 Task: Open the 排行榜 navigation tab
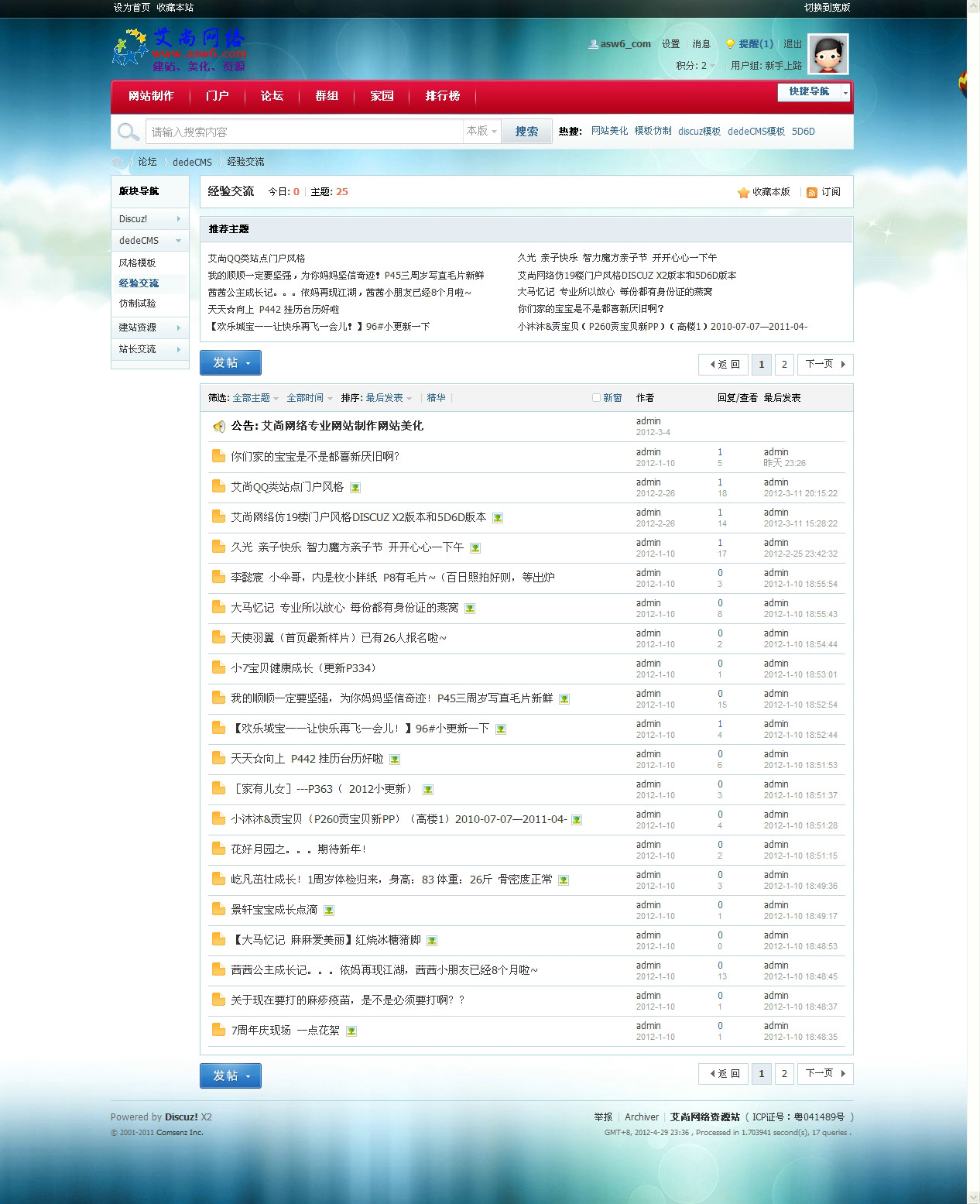(x=443, y=96)
